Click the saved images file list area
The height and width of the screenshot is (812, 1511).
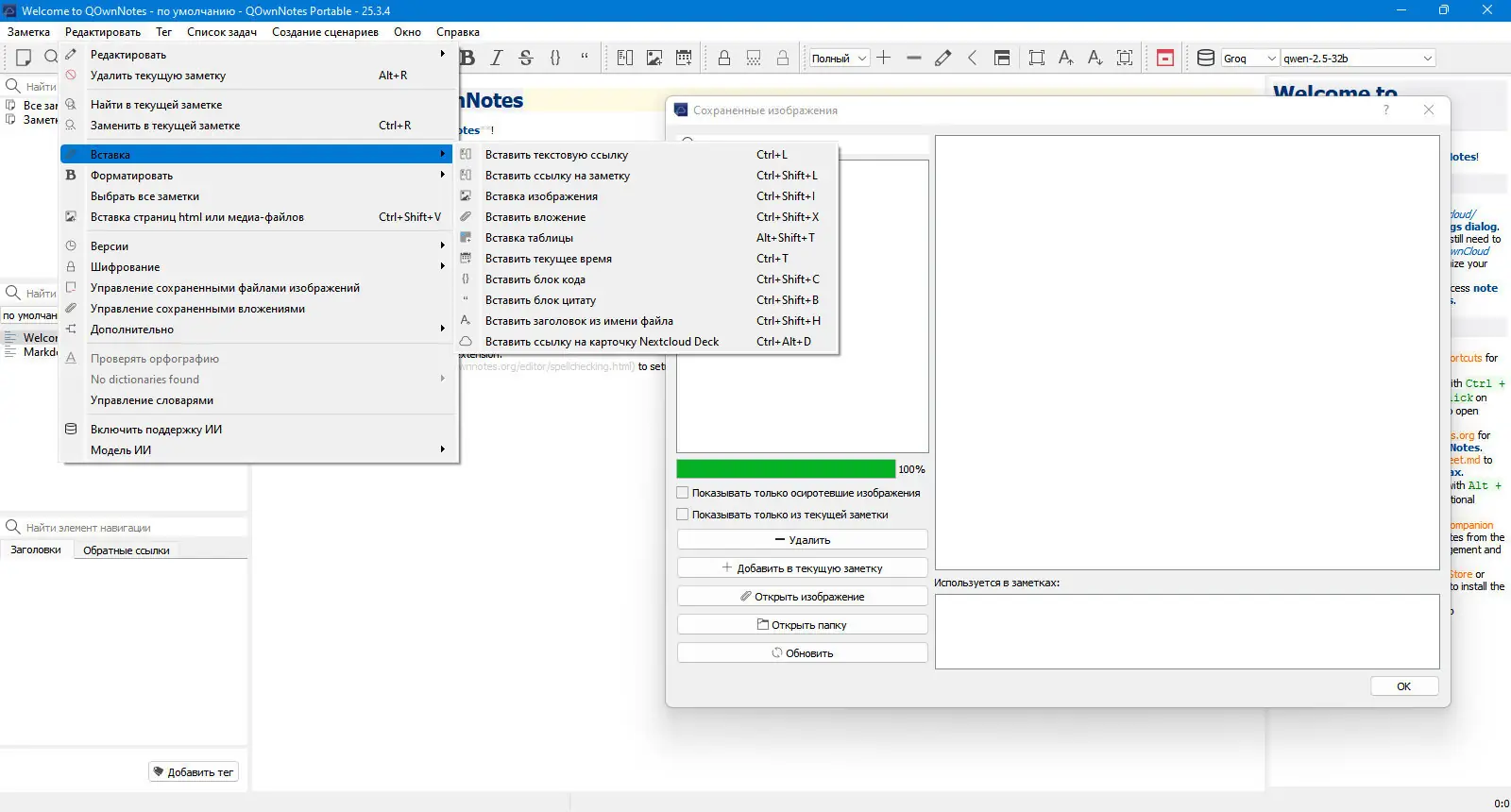tap(803, 306)
